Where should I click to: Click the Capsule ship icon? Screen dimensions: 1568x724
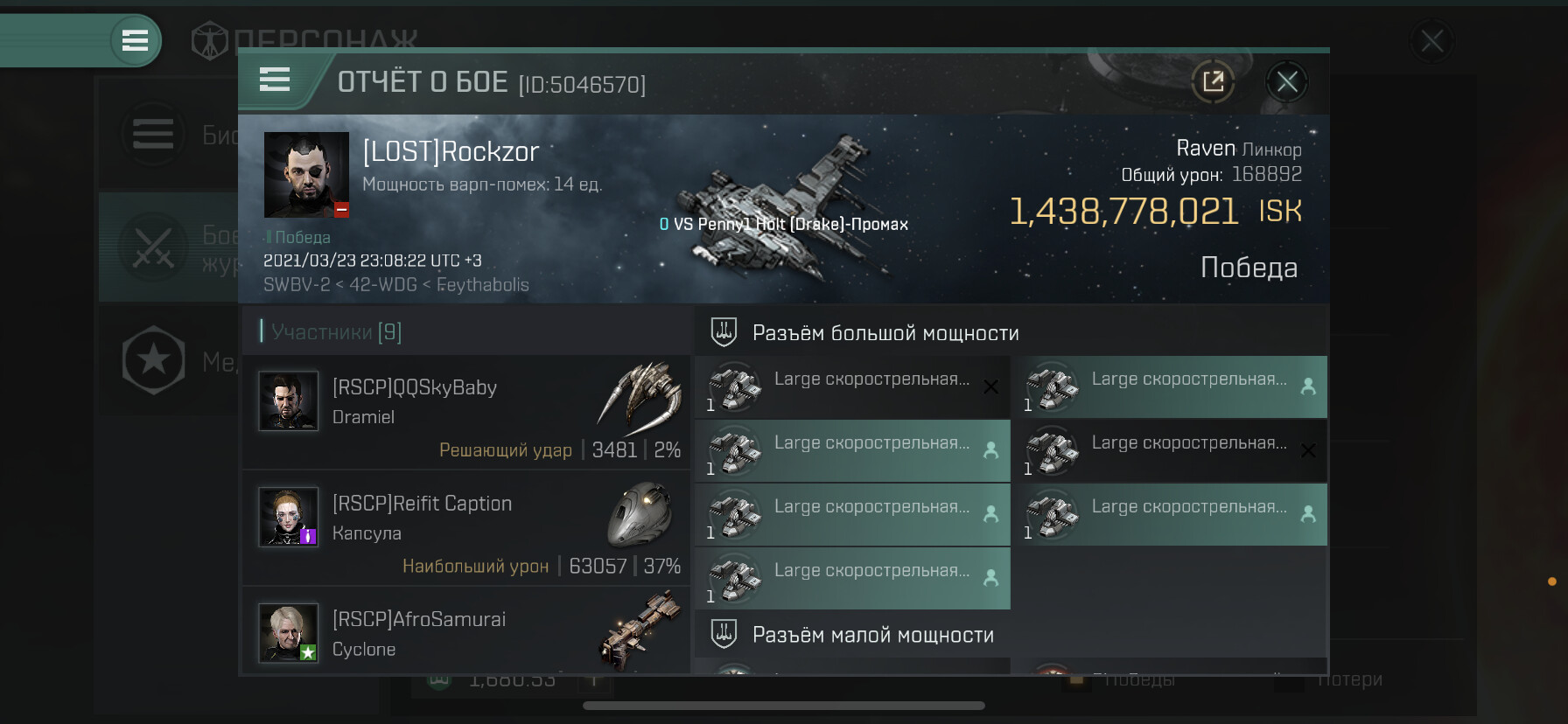(640, 514)
